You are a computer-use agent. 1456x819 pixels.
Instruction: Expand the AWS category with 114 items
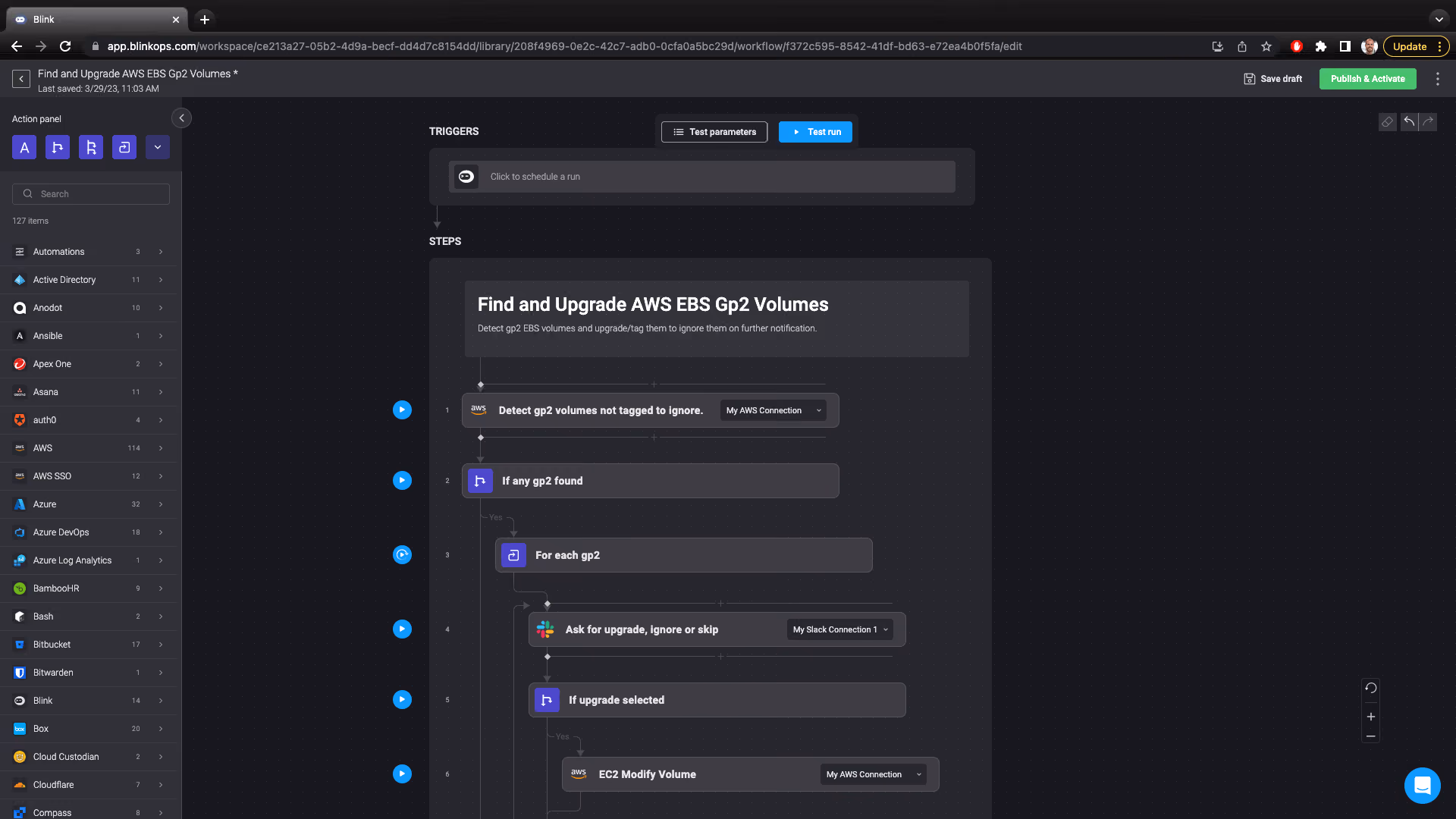[x=88, y=448]
